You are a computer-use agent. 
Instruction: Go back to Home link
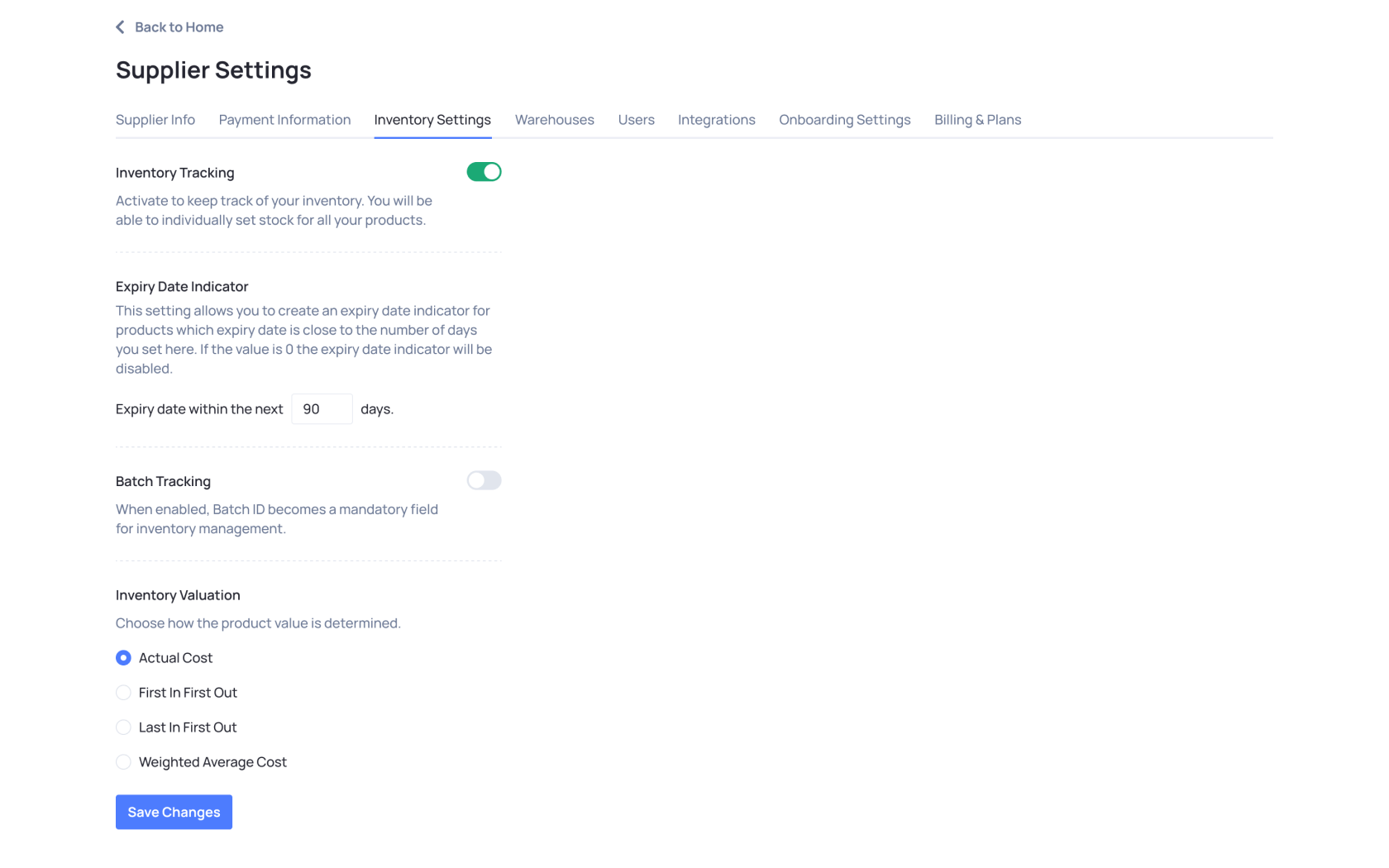[x=179, y=27]
